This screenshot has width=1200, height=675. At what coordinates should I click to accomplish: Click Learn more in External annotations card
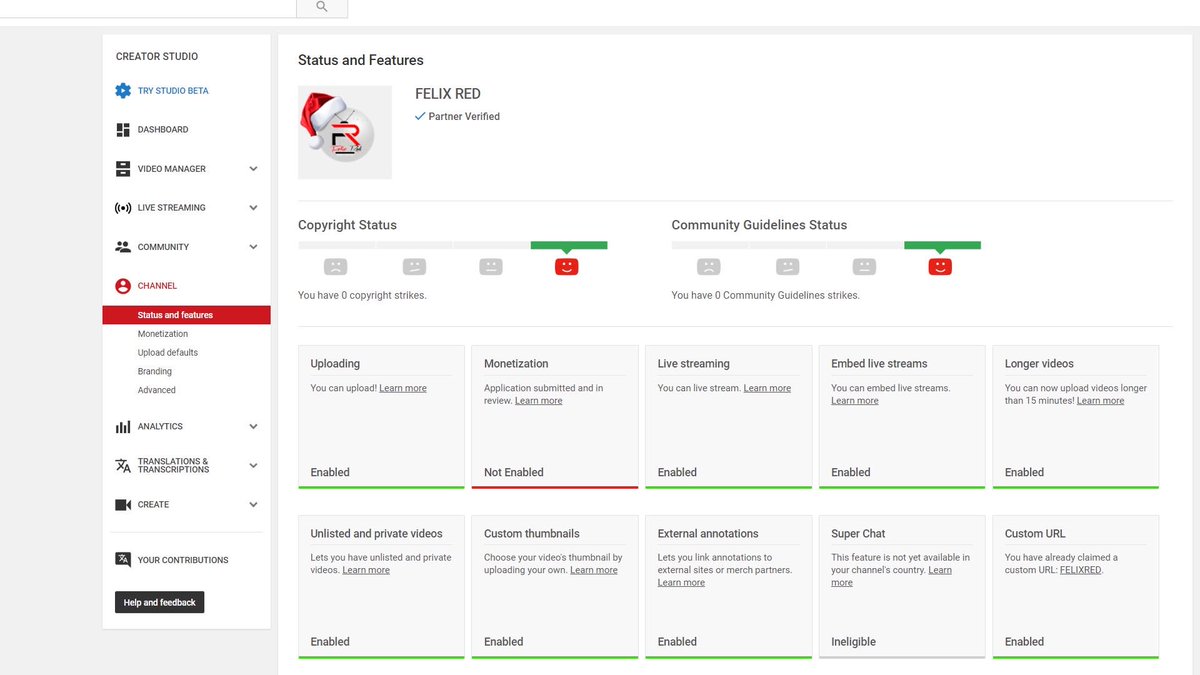coord(681,583)
